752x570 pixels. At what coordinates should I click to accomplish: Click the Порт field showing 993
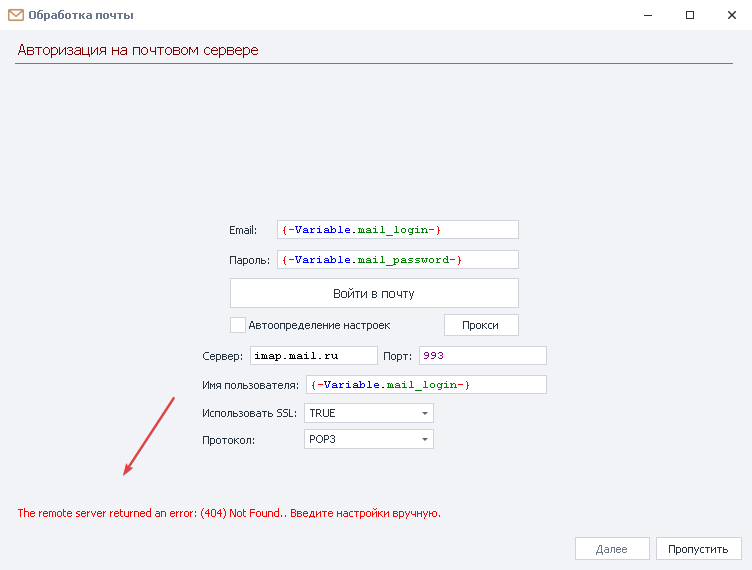tap(481, 356)
